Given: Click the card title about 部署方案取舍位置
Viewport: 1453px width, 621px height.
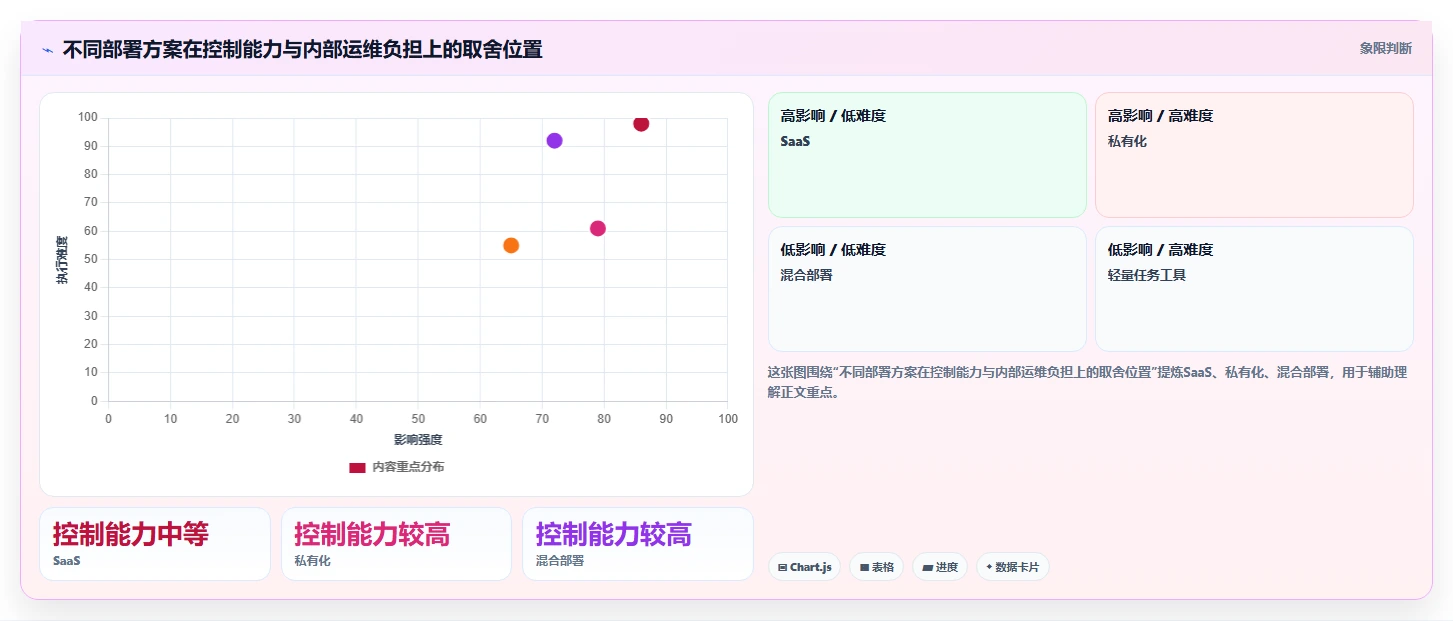Looking at the screenshot, I should click(x=302, y=49).
